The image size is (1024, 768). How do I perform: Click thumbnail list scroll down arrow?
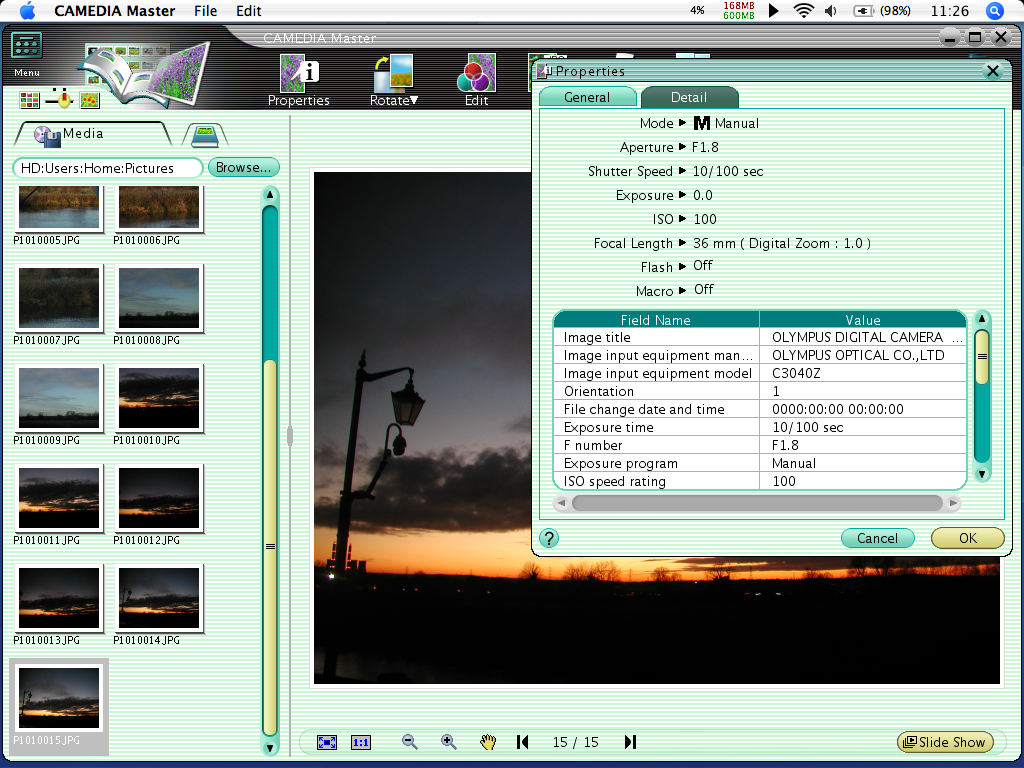pos(270,748)
